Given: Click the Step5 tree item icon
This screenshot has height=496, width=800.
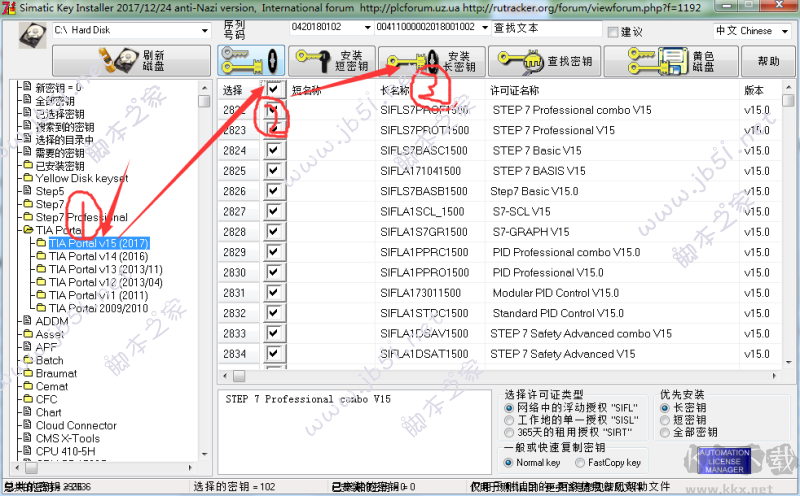Looking at the screenshot, I should (x=28, y=191).
